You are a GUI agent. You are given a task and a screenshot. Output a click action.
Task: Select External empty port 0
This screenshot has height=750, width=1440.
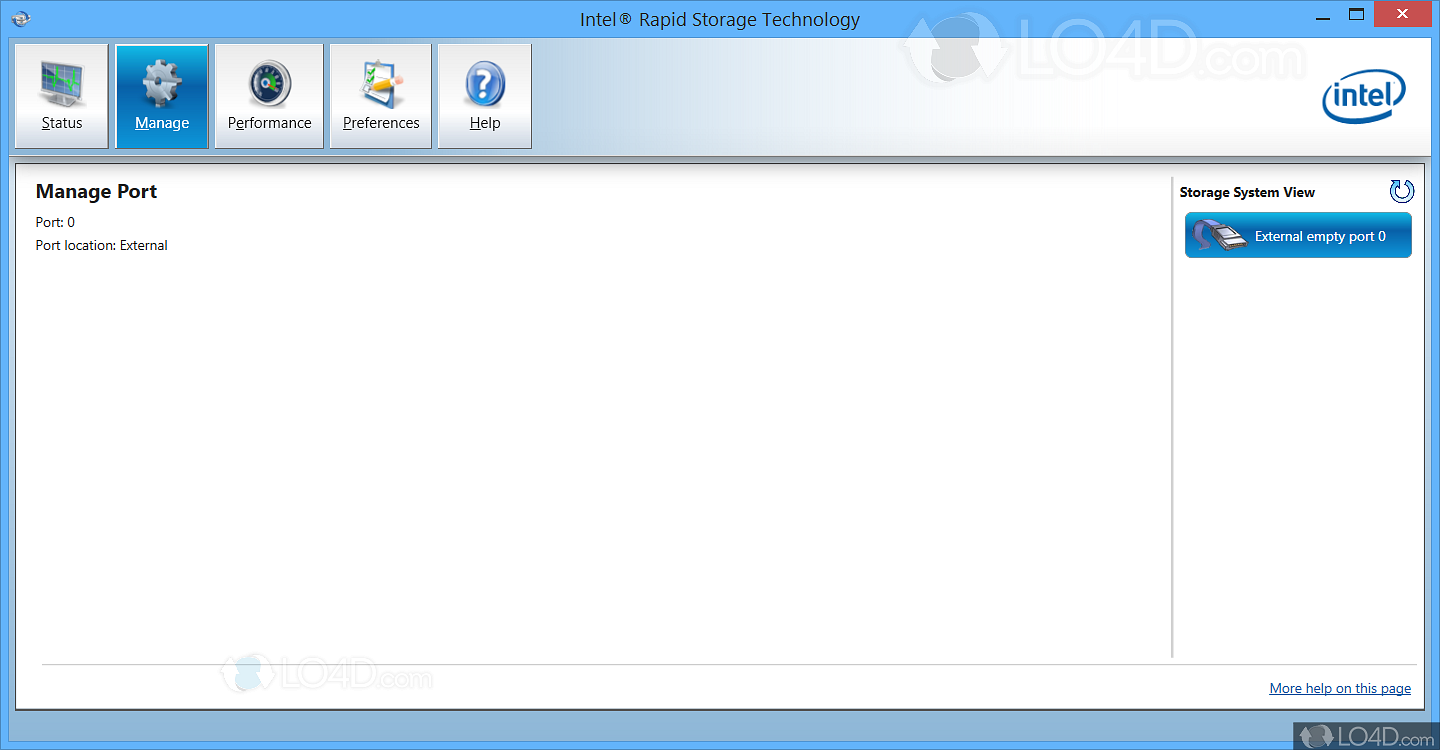click(x=1298, y=236)
